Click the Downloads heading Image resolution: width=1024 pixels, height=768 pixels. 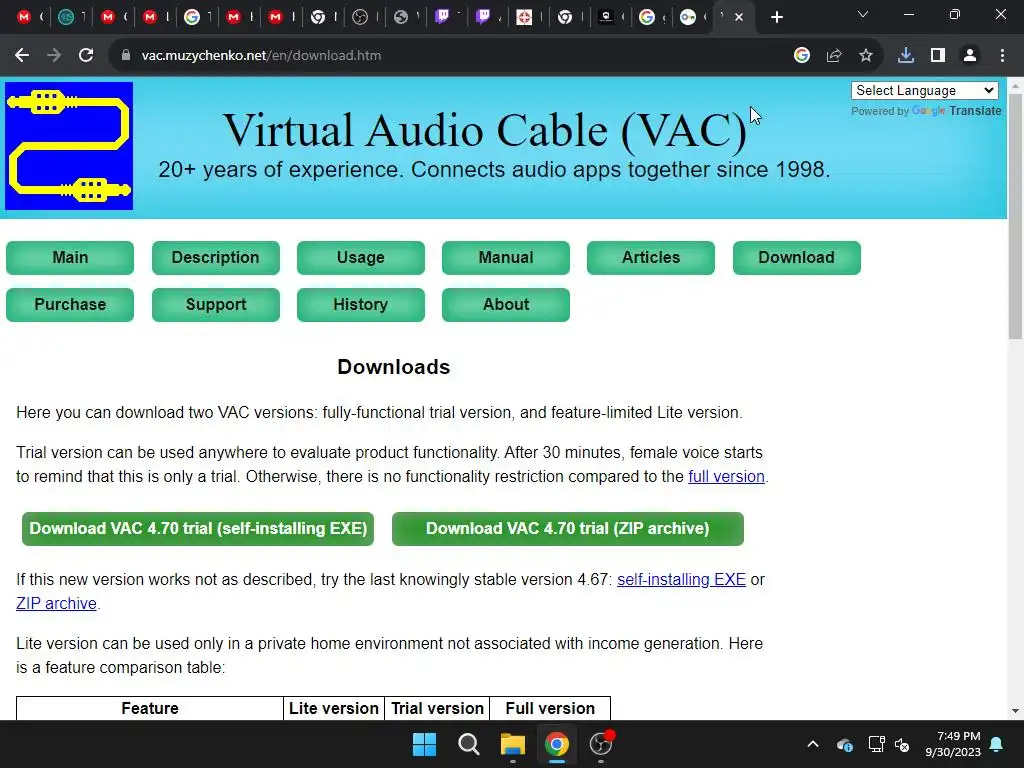pos(394,367)
